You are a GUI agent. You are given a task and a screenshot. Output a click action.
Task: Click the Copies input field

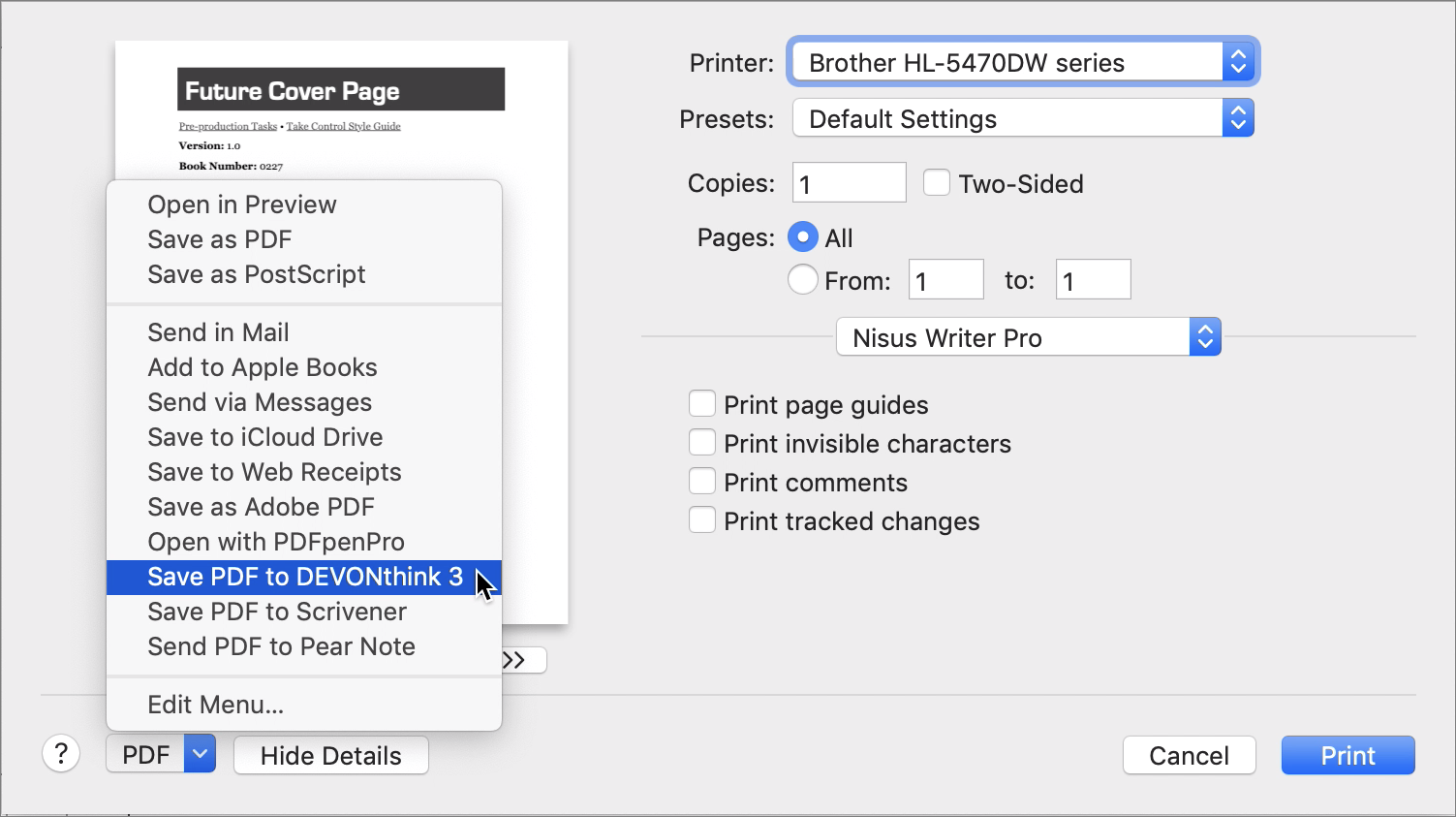point(850,182)
